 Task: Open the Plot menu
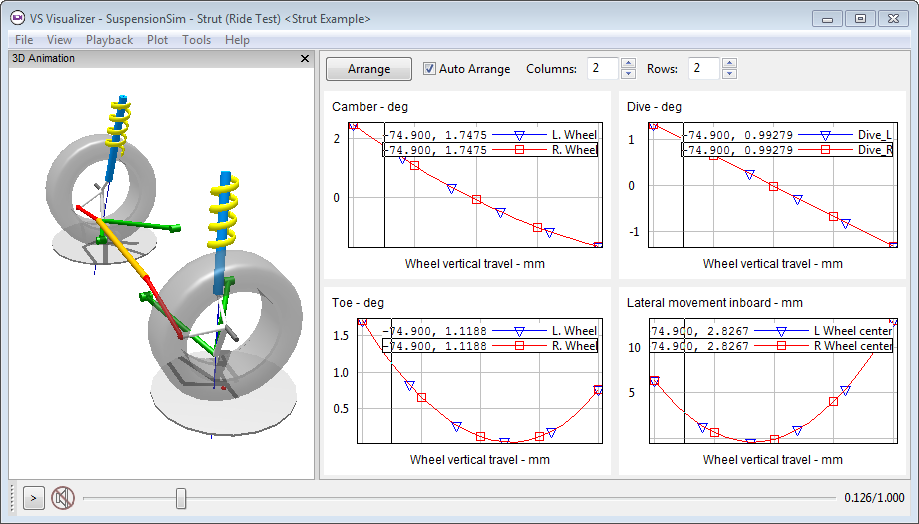pos(157,40)
